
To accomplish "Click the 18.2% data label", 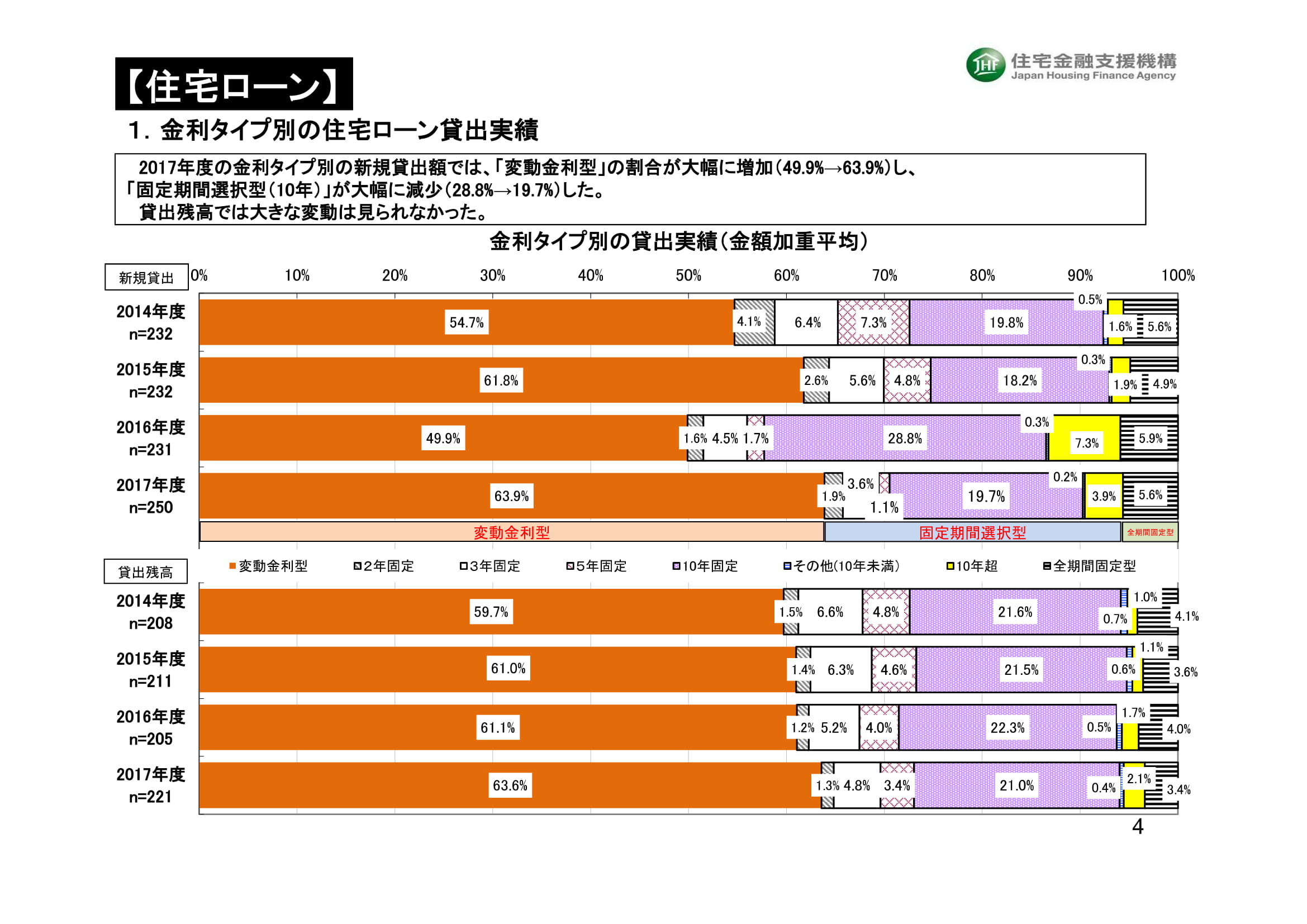I will pos(1020,380).
